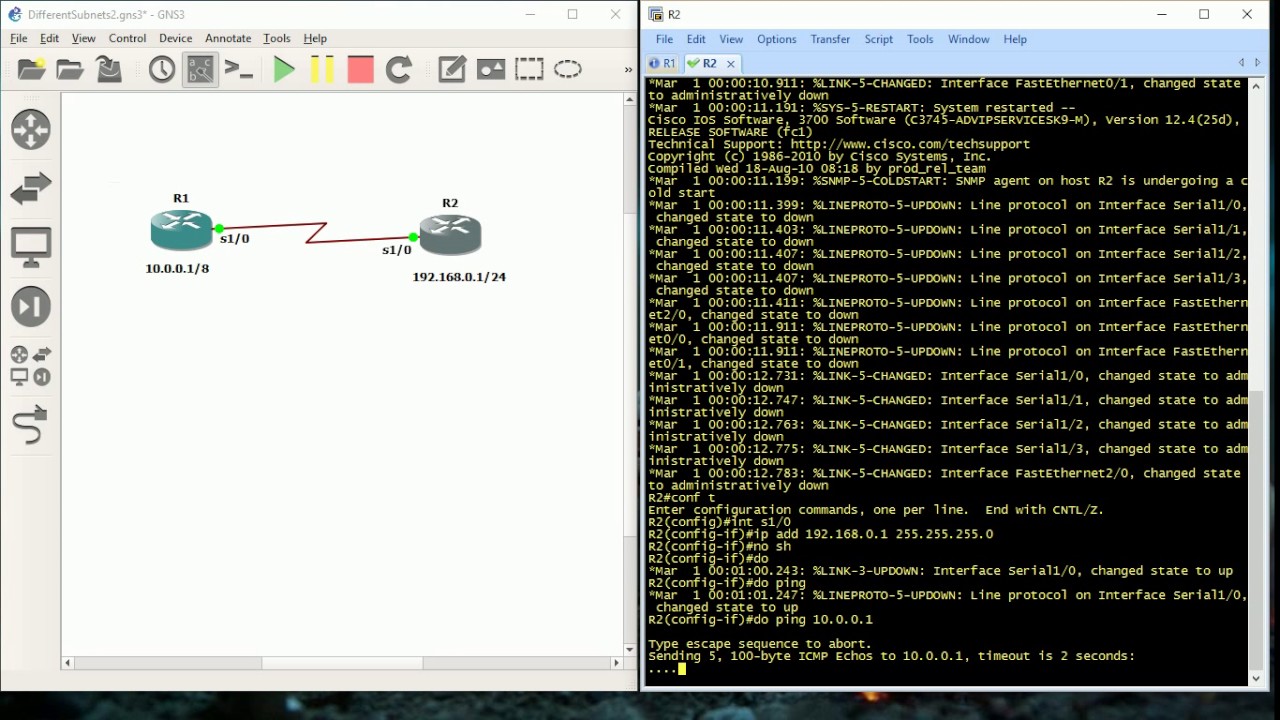
Task: Show previous tabs with left arrow
Action: pyautogui.click(x=1241, y=63)
